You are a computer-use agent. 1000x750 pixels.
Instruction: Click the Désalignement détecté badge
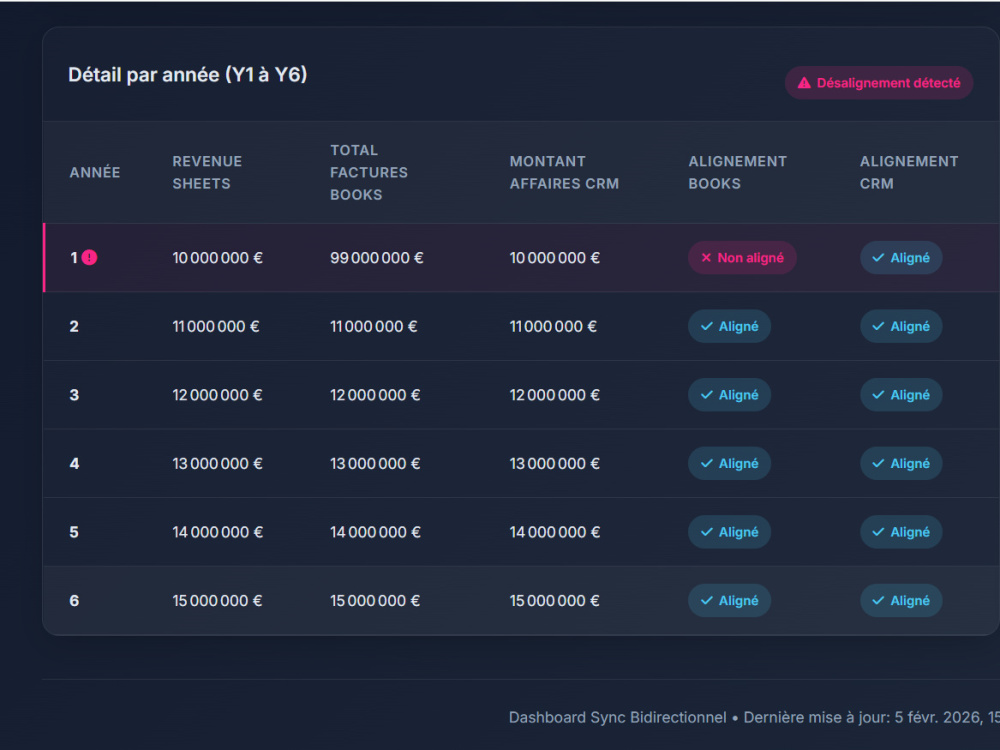pos(879,83)
